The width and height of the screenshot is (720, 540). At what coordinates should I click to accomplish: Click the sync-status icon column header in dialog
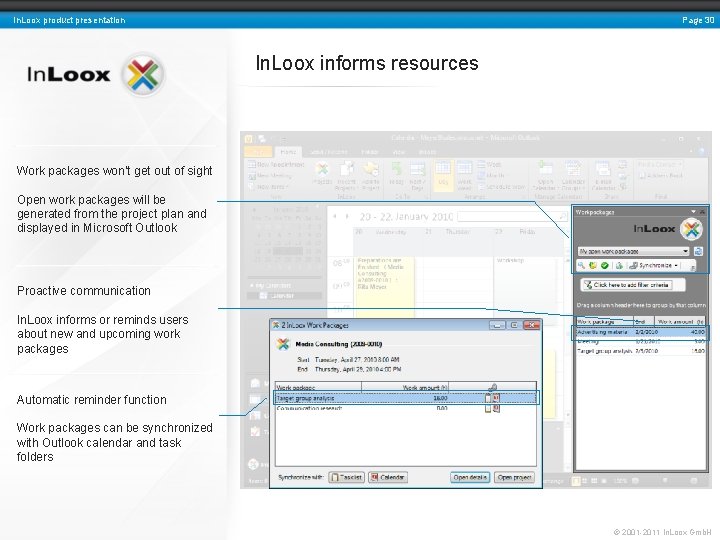pos(492,388)
